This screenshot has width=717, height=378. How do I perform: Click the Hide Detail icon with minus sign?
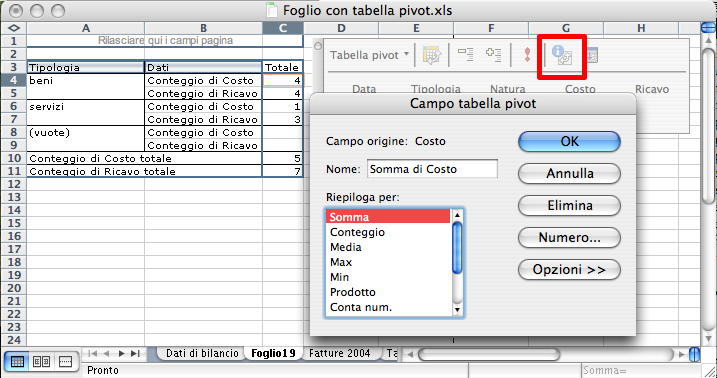point(466,55)
